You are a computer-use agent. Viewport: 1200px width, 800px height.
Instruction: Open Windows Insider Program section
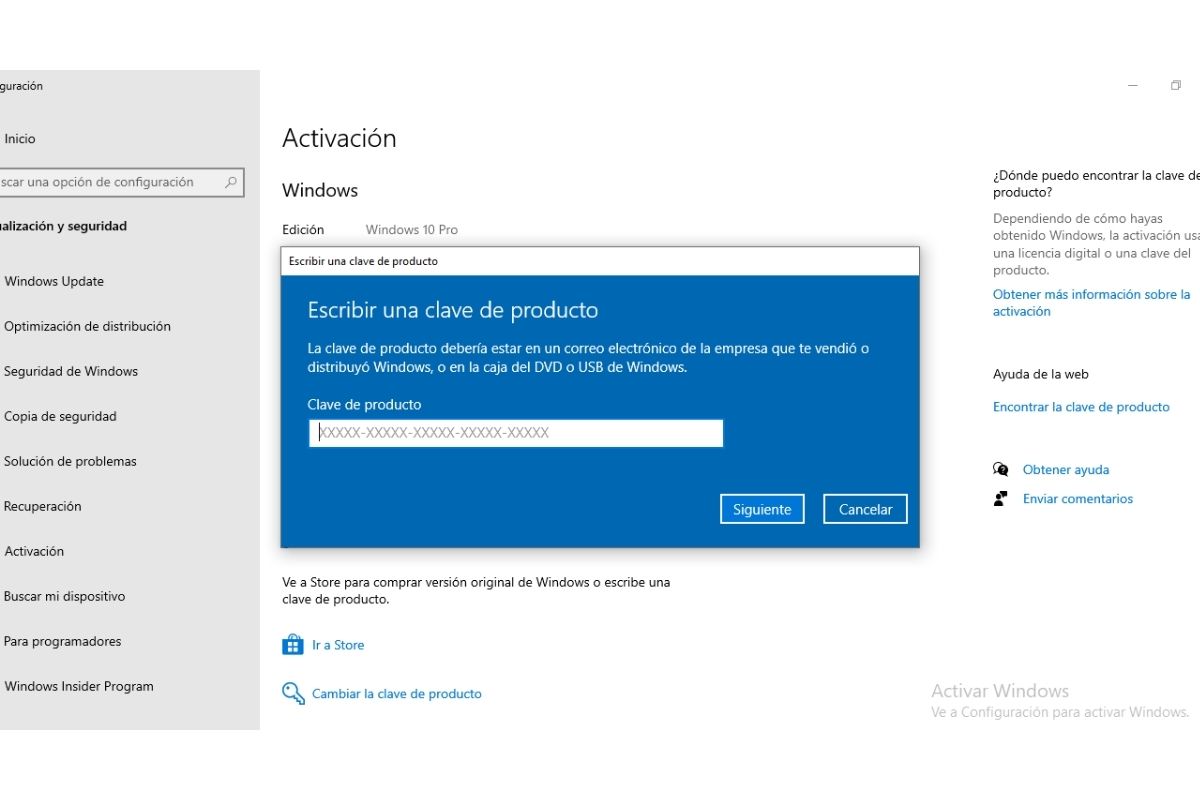79,686
